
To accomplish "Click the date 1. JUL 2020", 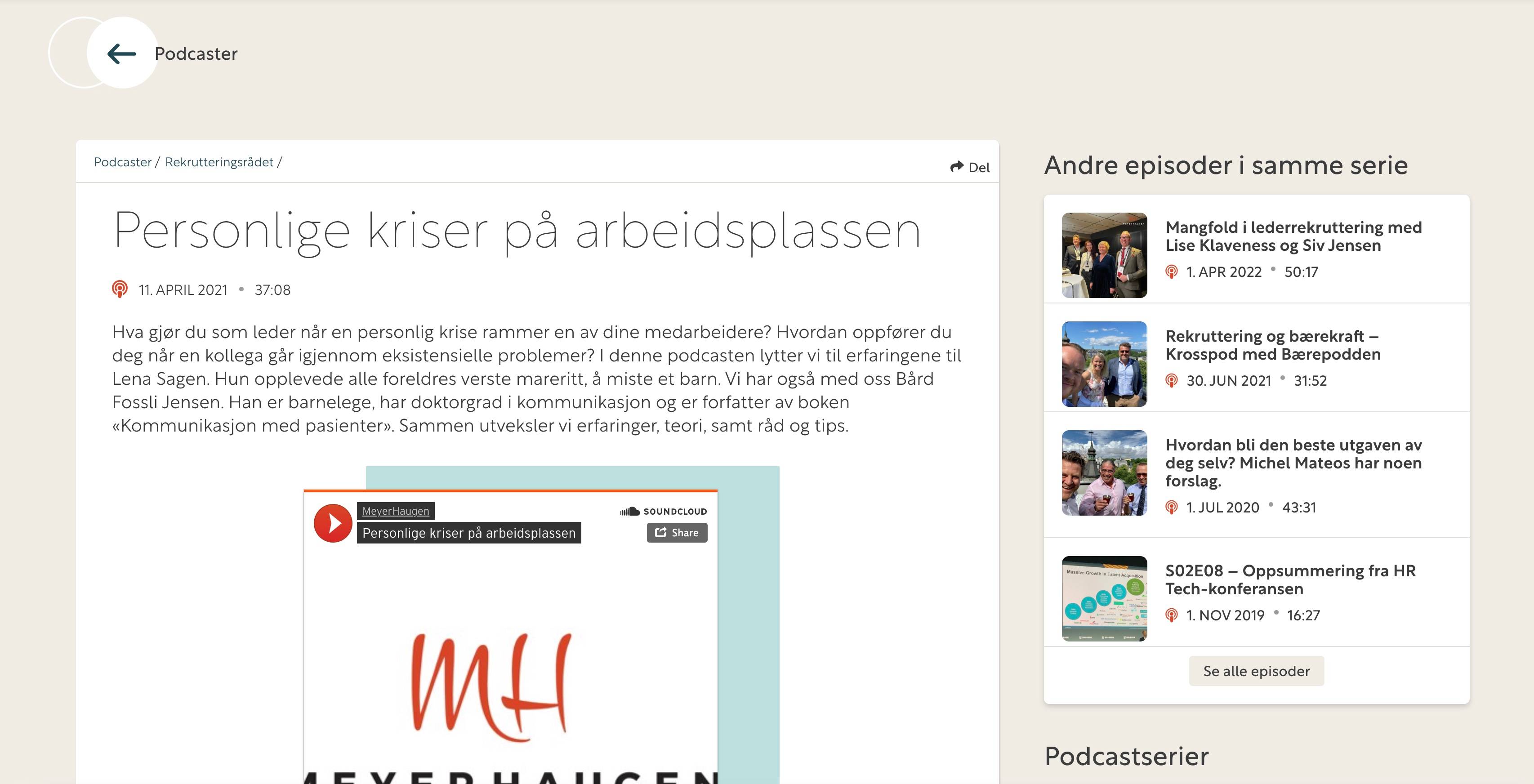I will click(x=1222, y=507).
